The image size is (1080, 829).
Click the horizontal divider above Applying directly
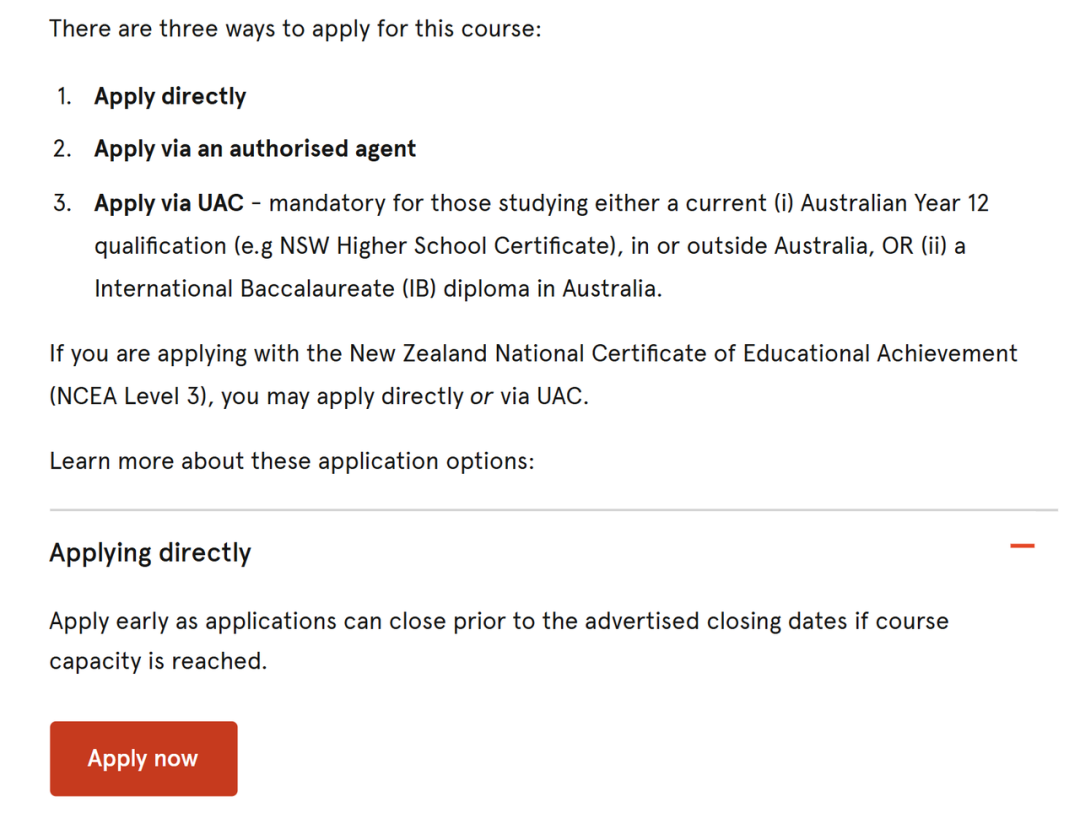click(x=554, y=510)
